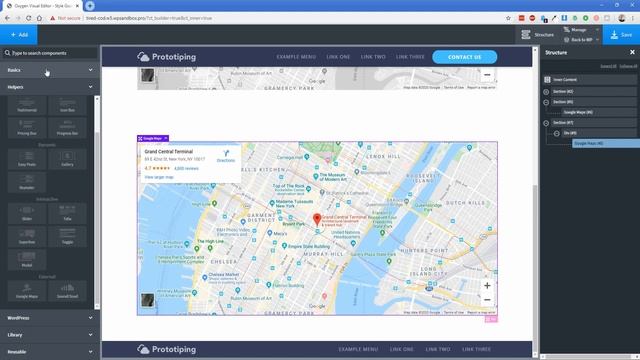Add the Superbox component
The width and height of the screenshot is (640, 360).
(x=27, y=237)
